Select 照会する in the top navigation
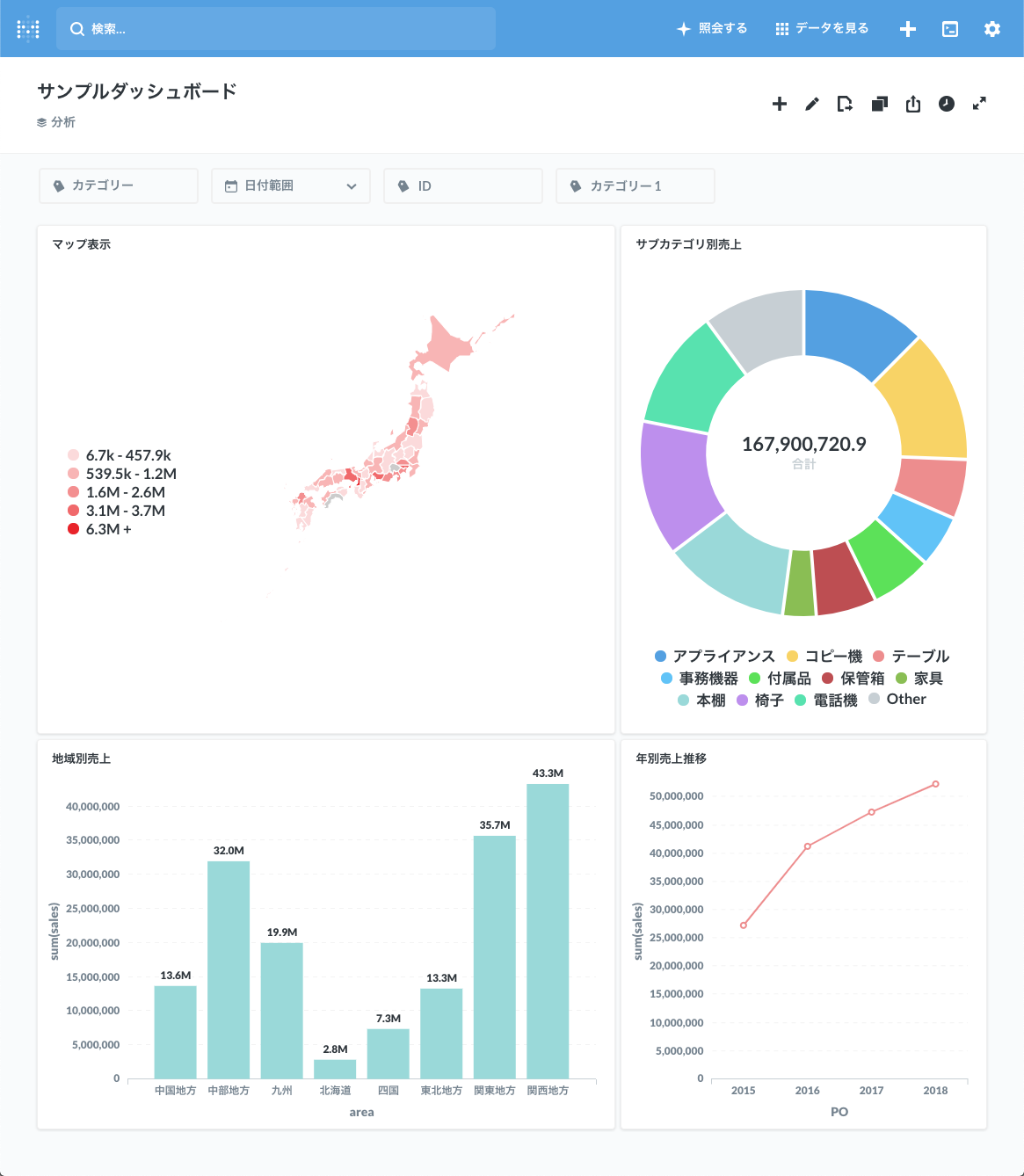Image resolution: width=1024 pixels, height=1176 pixels. click(x=712, y=28)
